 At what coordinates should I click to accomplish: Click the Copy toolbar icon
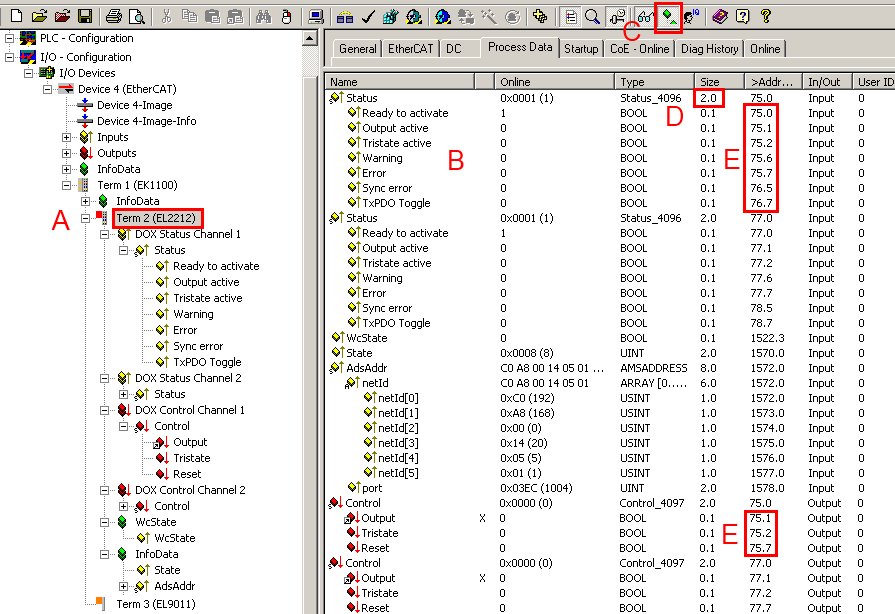coord(189,17)
